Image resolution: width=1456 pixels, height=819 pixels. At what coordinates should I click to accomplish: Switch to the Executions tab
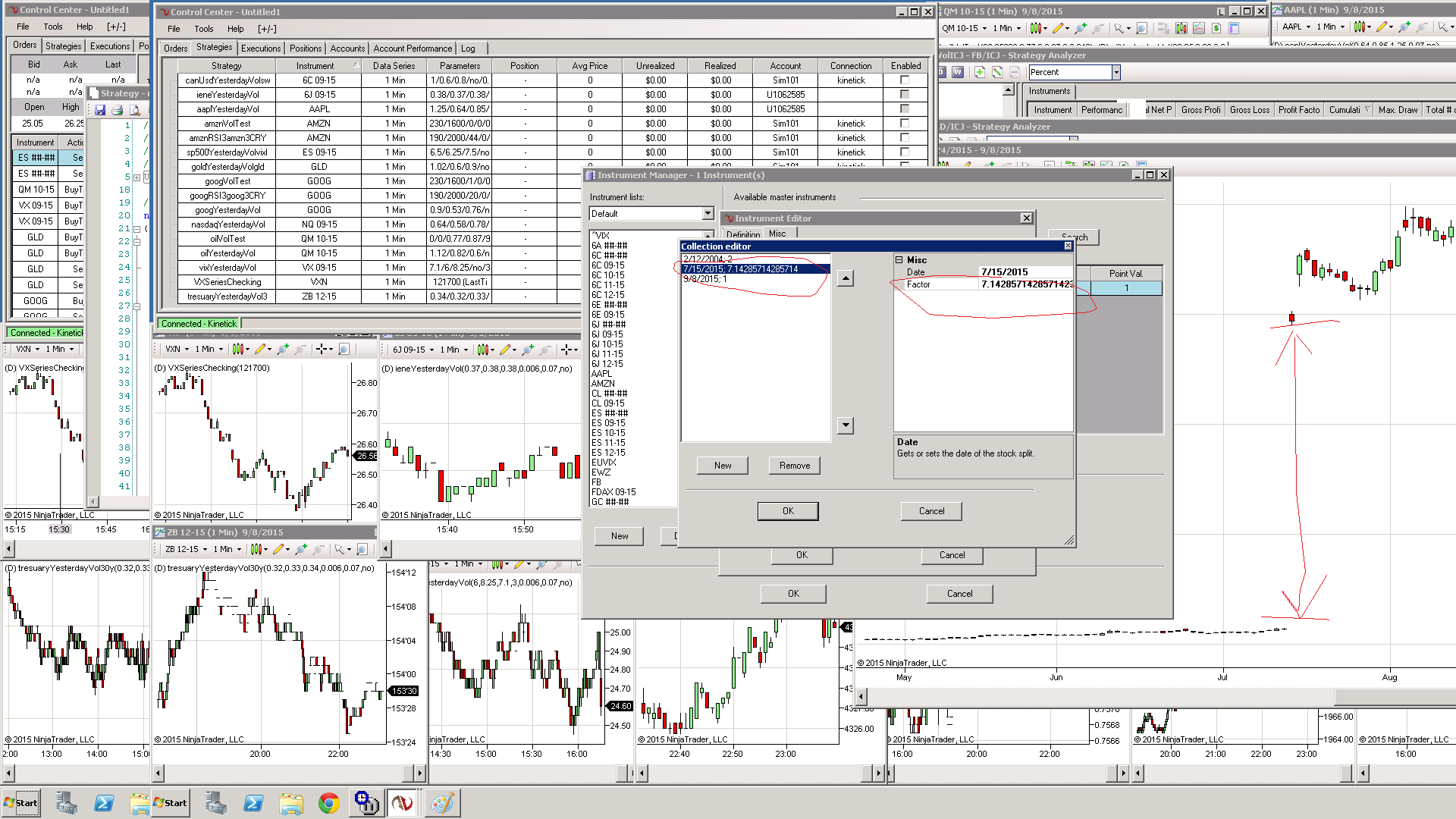click(x=261, y=48)
